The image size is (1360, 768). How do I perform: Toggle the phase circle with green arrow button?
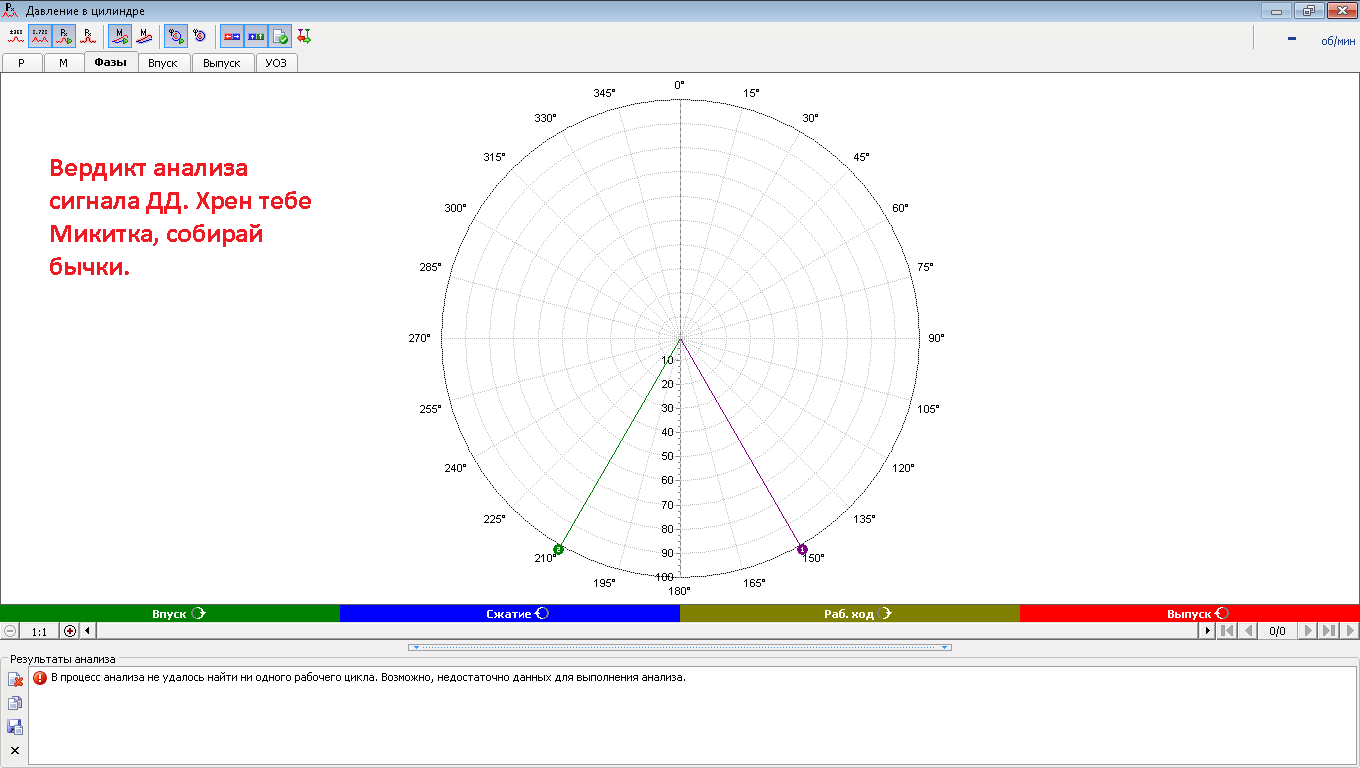click(175, 36)
